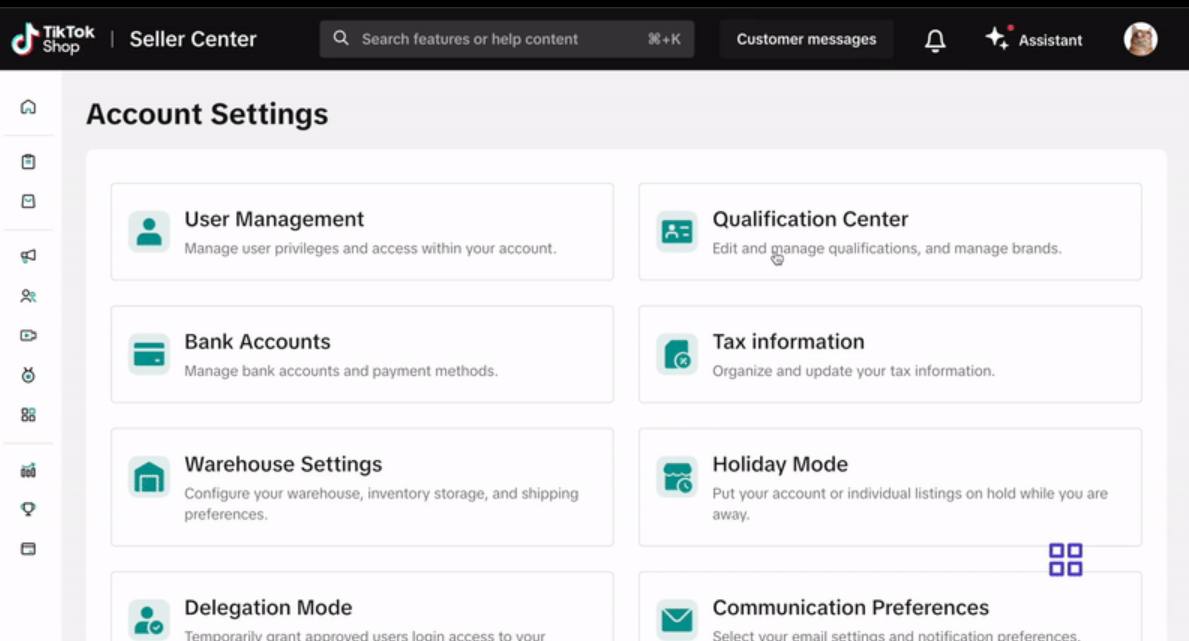
Task: Click the Seller Center title link
Action: [193, 39]
